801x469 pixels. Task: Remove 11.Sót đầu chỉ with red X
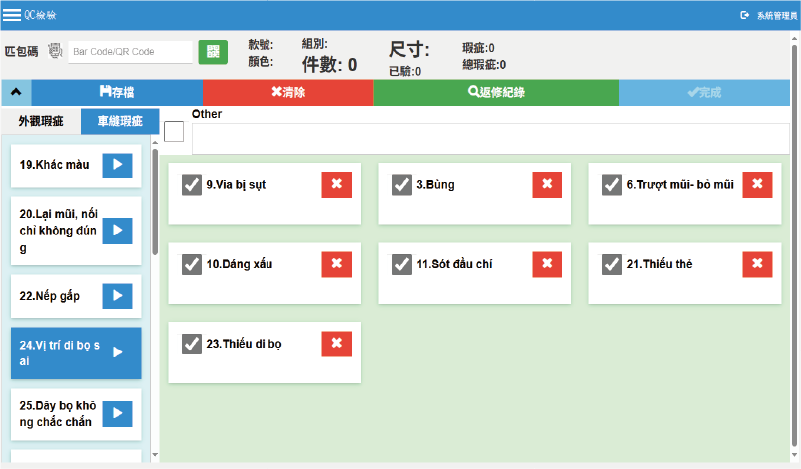pyautogui.click(x=547, y=264)
